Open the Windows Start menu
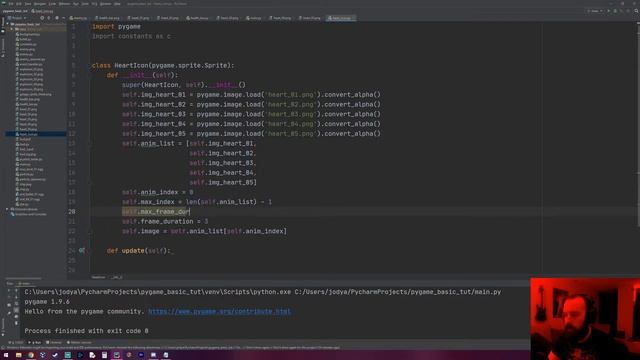 click(x=6, y=355)
